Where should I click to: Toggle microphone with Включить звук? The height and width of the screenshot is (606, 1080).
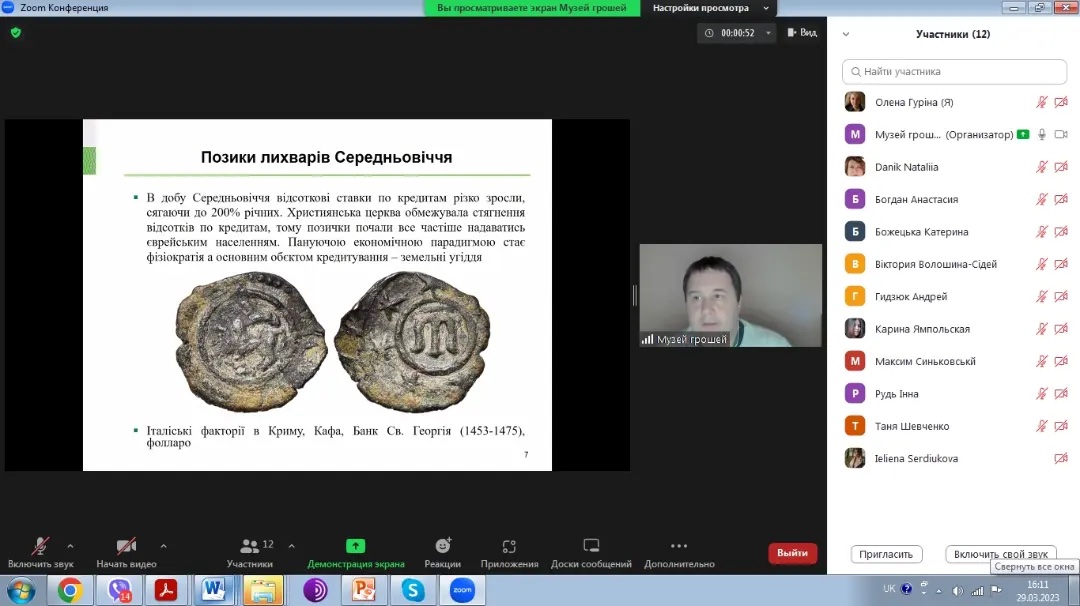[40, 546]
